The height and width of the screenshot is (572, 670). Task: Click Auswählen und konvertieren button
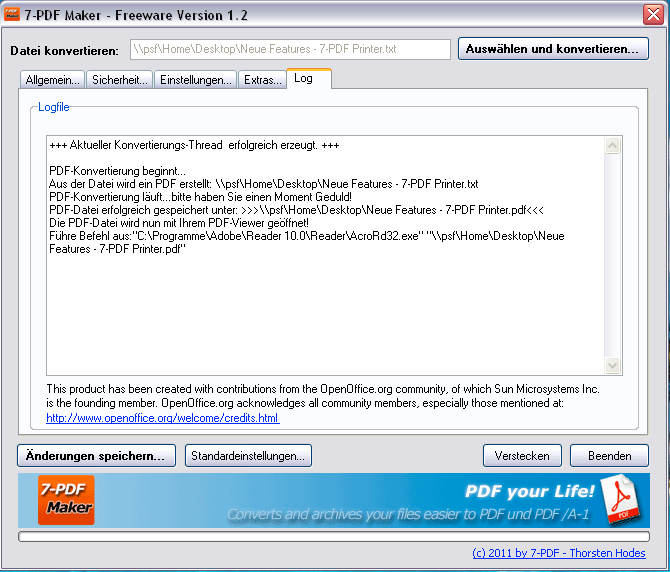(x=553, y=49)
